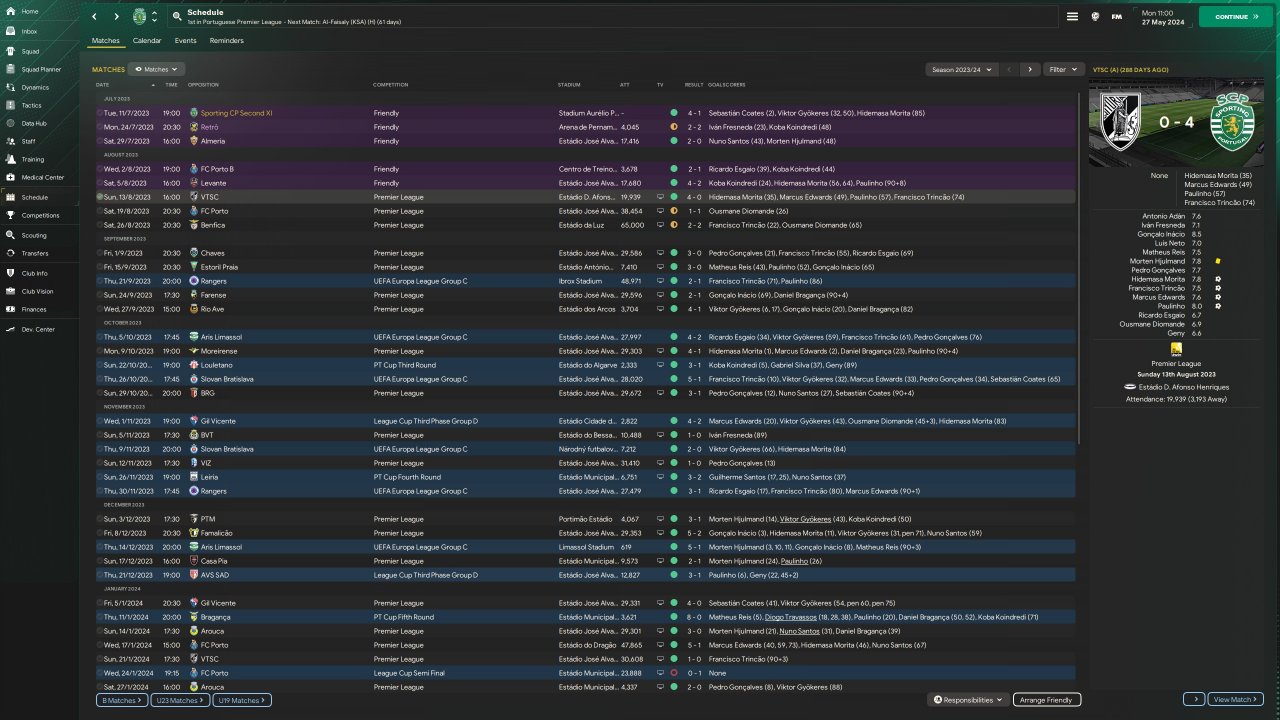Click the Arrange Friendly button
Screen dimensions: 1280x720
(x=1046, y=700)
